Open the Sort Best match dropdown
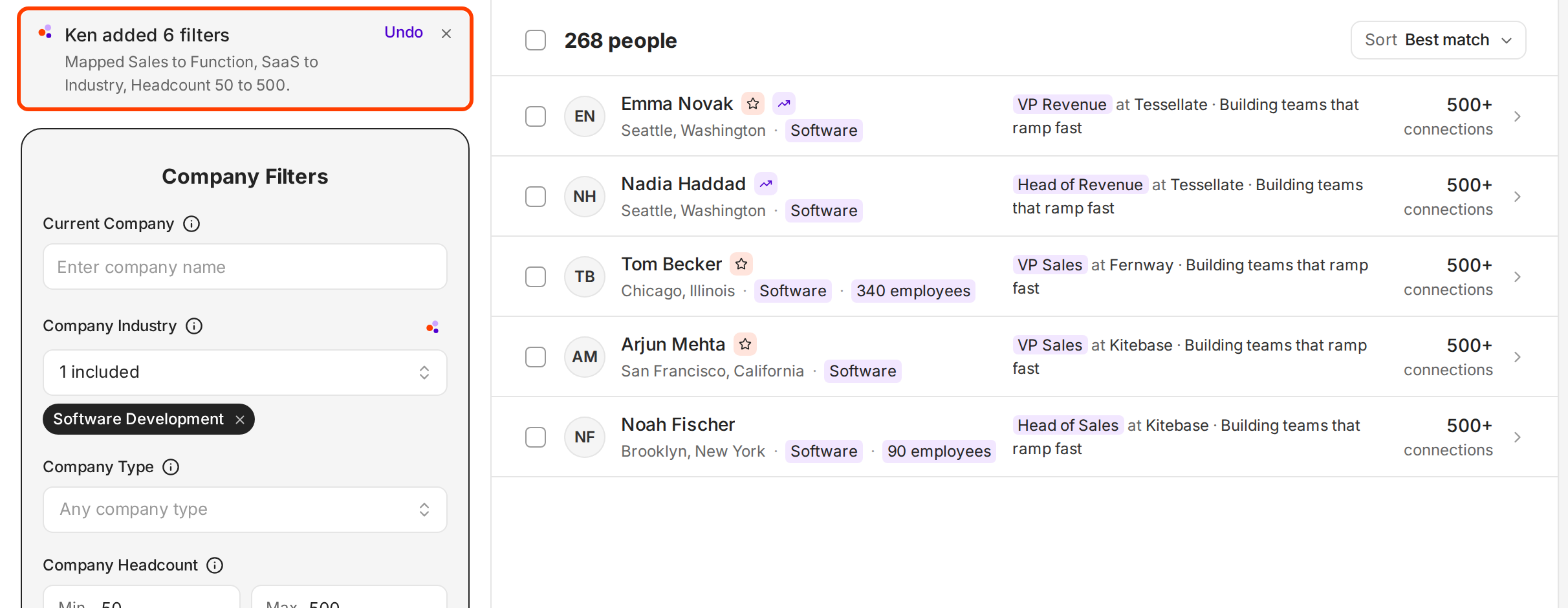Screen dimensions: 1568x608 coord(1438,40)
